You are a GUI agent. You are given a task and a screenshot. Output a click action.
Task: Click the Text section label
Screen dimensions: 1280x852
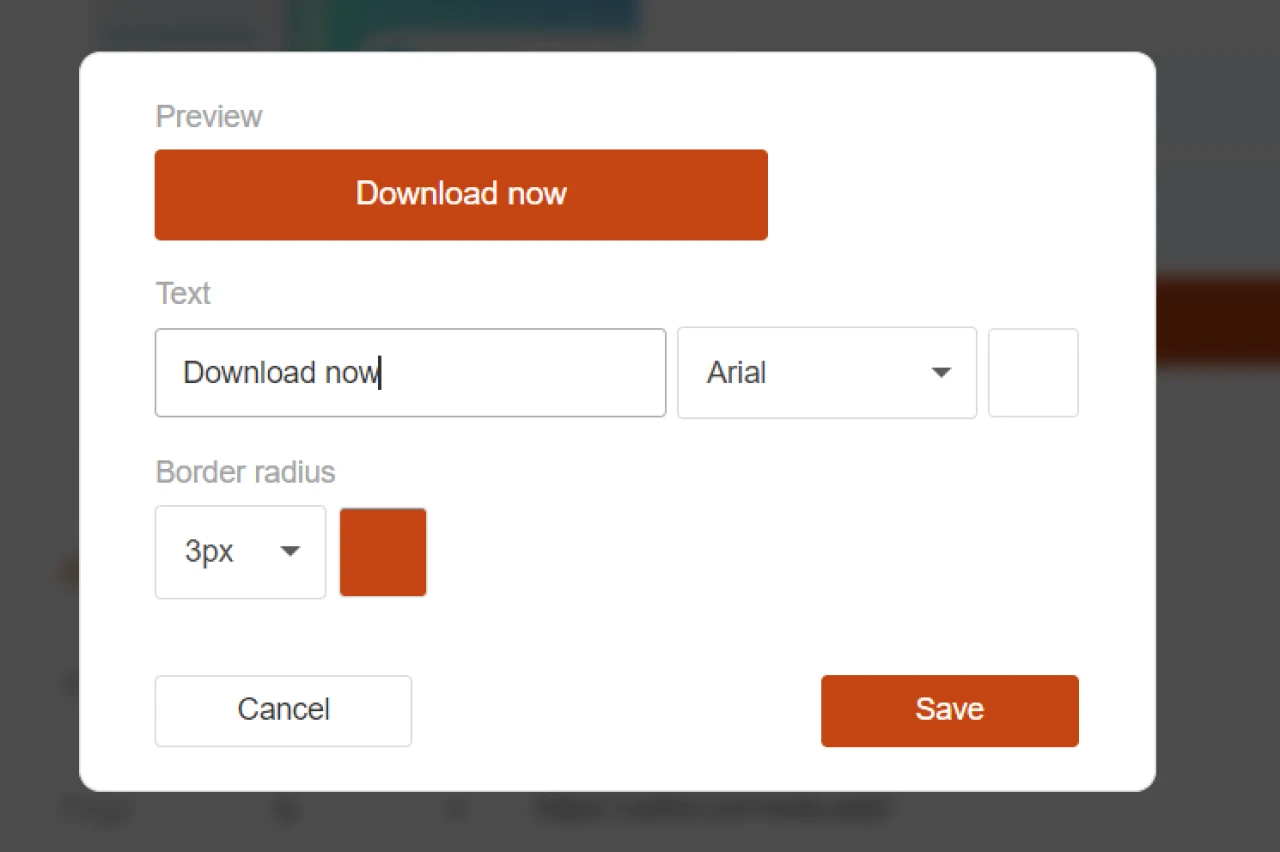coord(183,293)
